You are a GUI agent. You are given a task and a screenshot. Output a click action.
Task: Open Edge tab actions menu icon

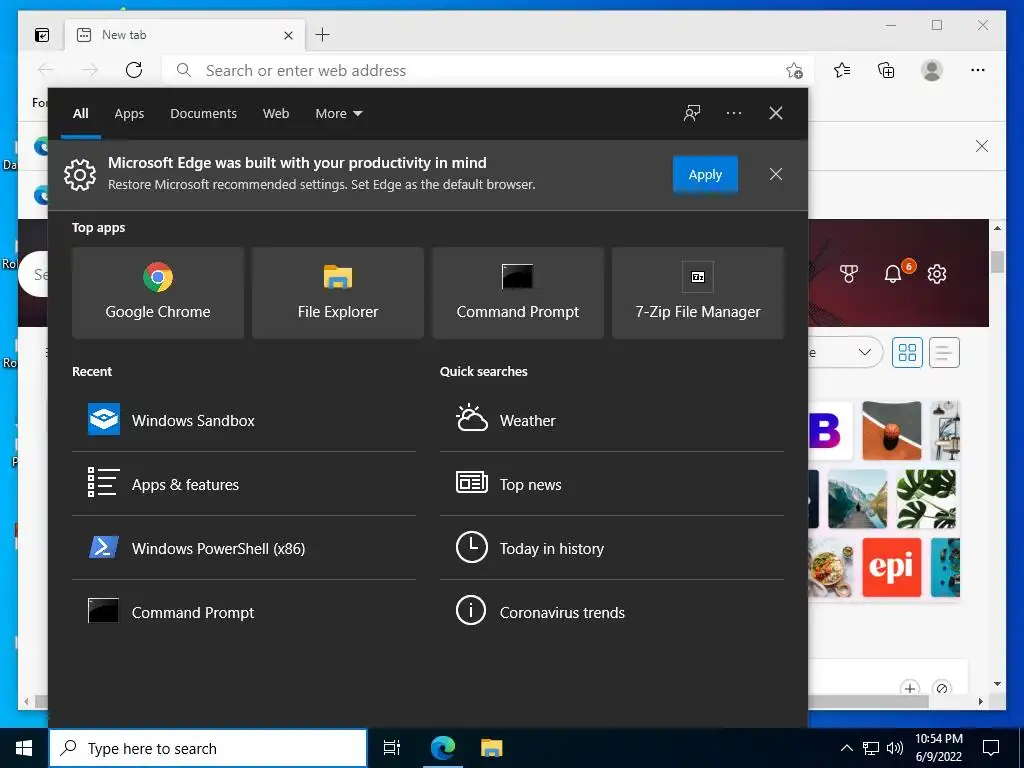tap(42, 35)
